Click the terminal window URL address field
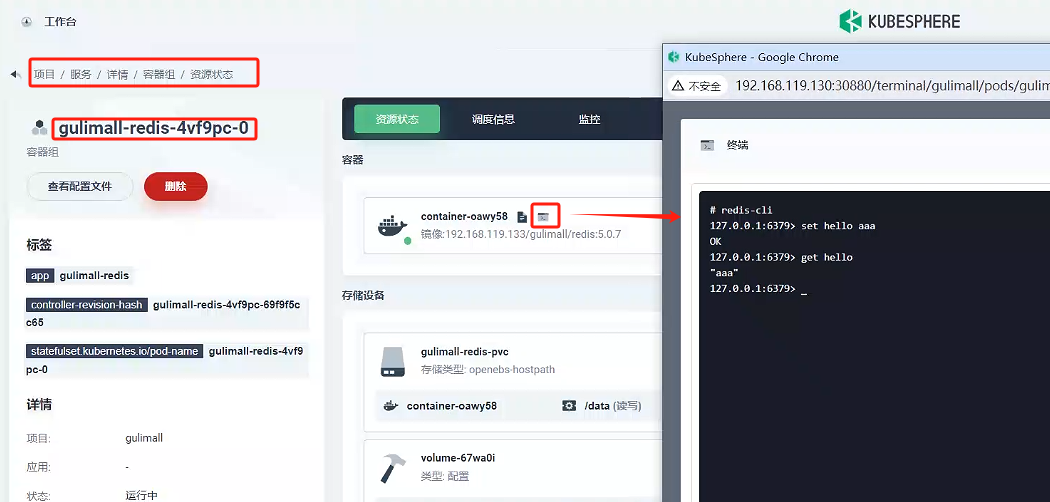 coord(892,86)
